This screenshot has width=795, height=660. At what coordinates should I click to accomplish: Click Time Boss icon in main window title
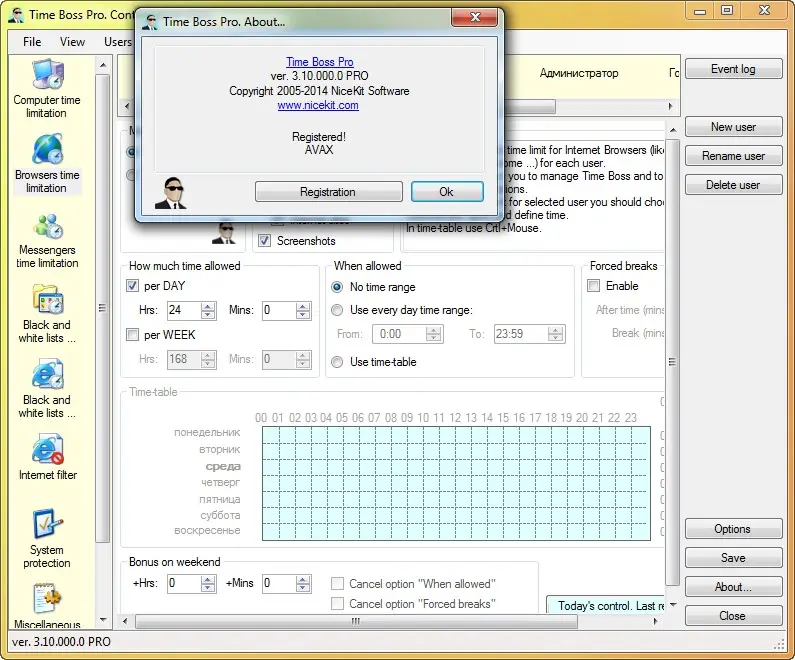pyautogui.click(x=16, y=15)
